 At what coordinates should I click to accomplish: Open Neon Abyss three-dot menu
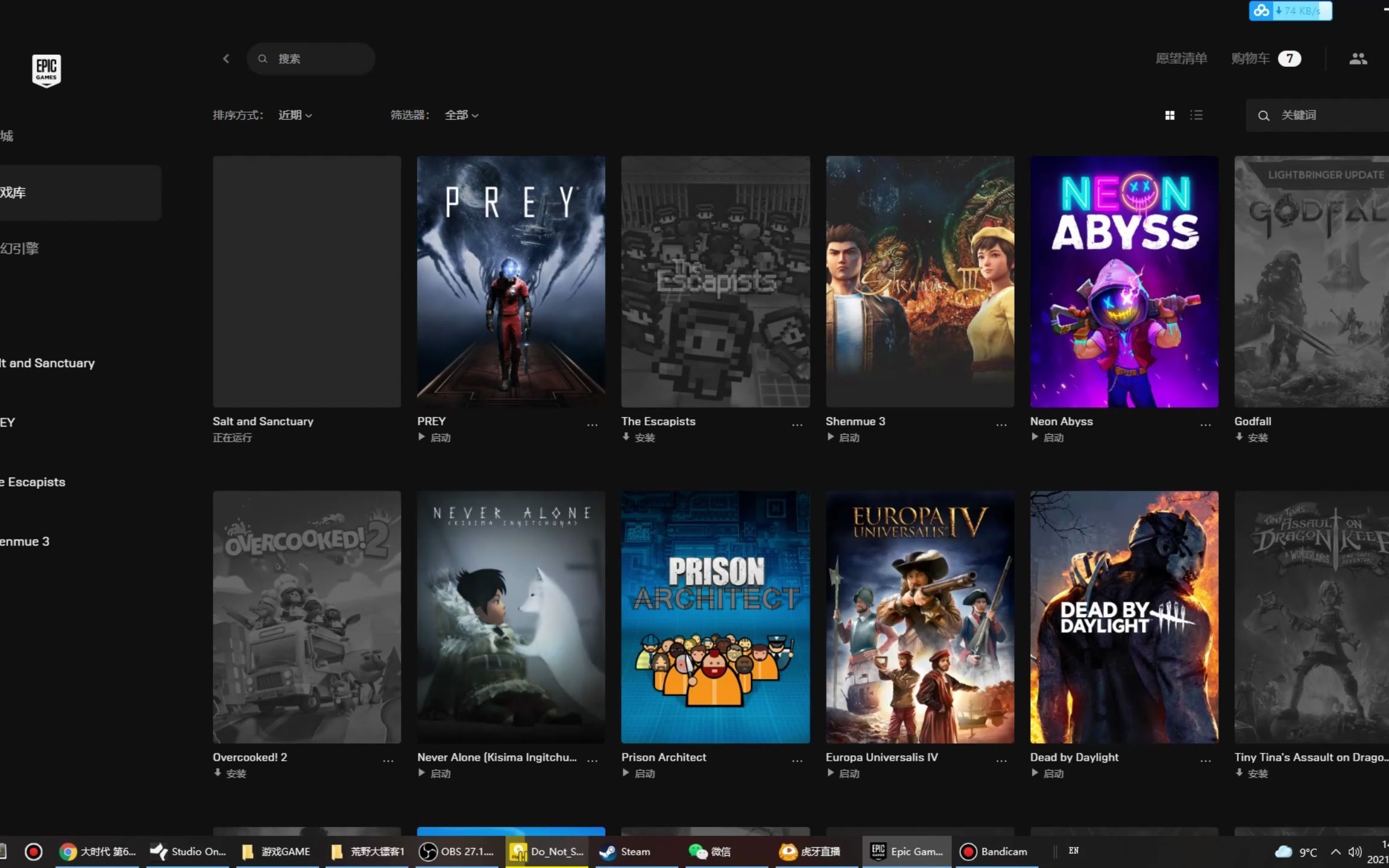pos(1206,425)
